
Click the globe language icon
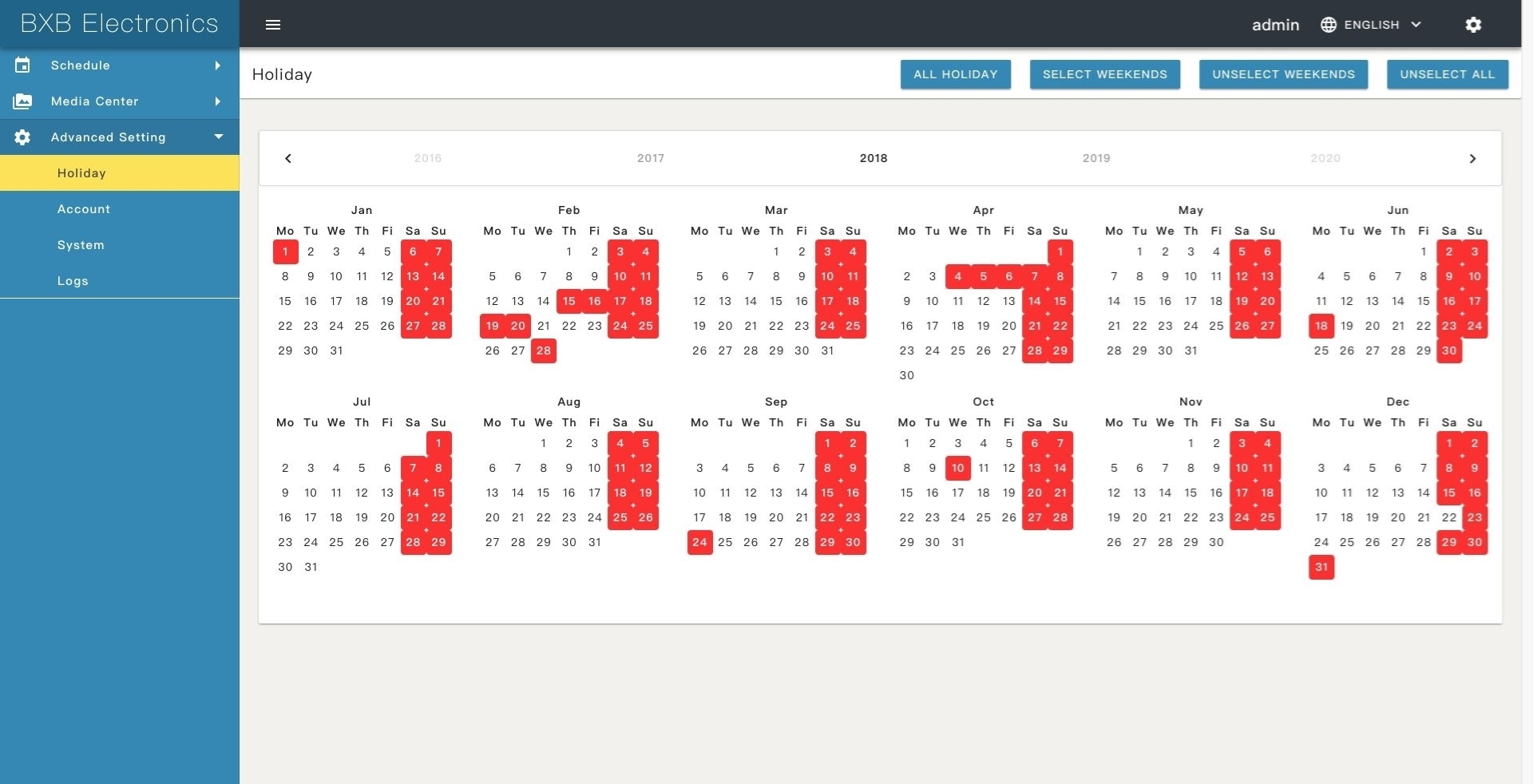pos(1328,25)
